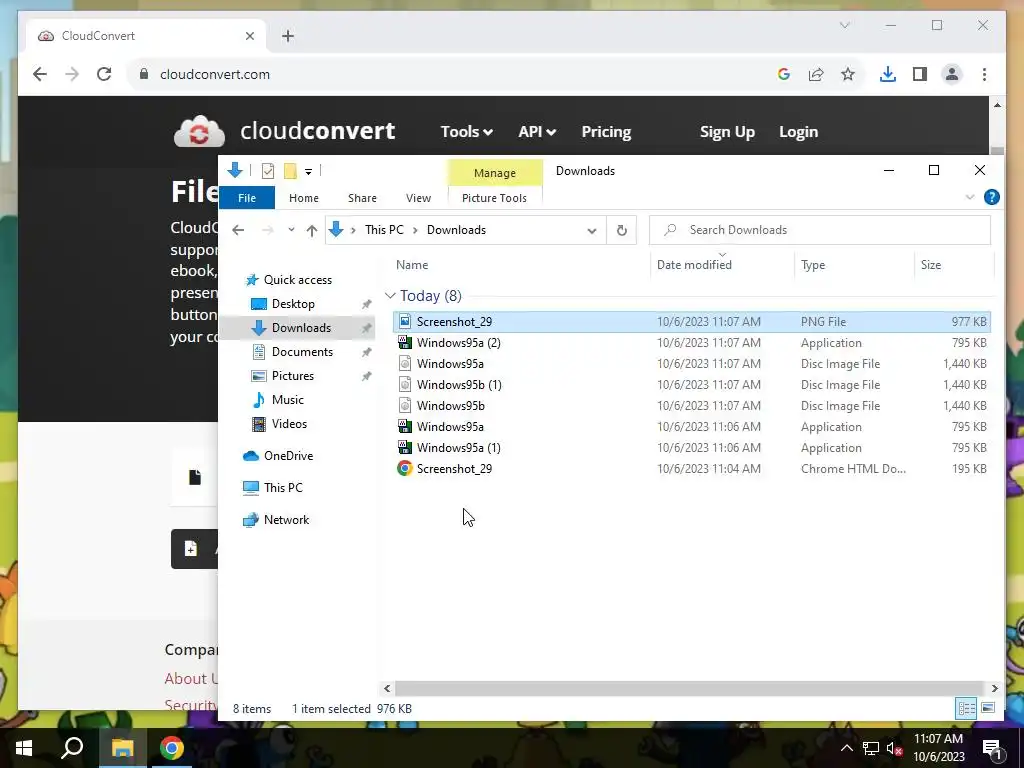Viewport: 1024px width, 768px height.
Task: Select the Manage contextual tab
Action: [x=495, y=173]
